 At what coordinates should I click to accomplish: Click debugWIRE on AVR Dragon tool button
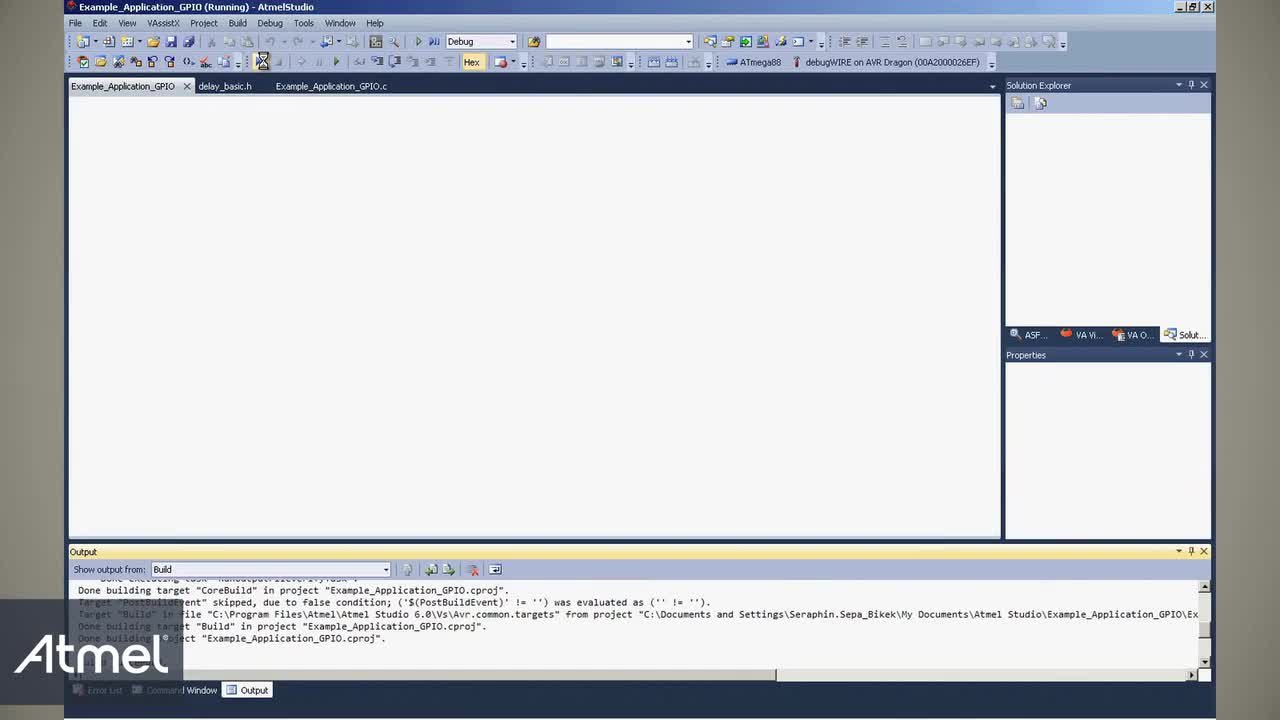[886, 62]
